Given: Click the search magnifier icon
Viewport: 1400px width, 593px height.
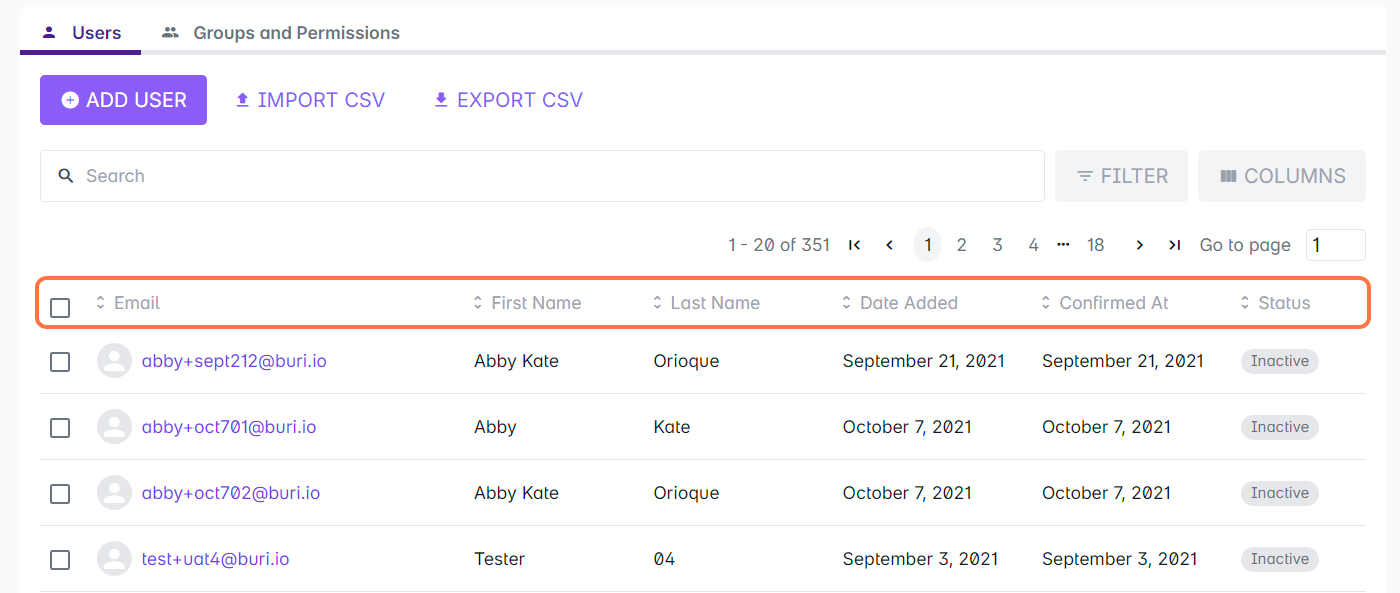Looking at the screenshot, I should 66,176.
